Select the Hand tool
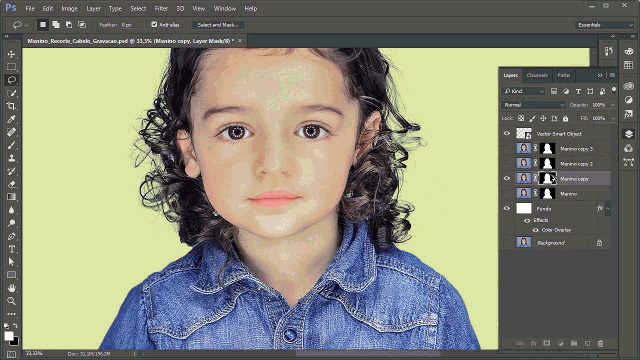 pyautogui.click(x=11, y=288)
